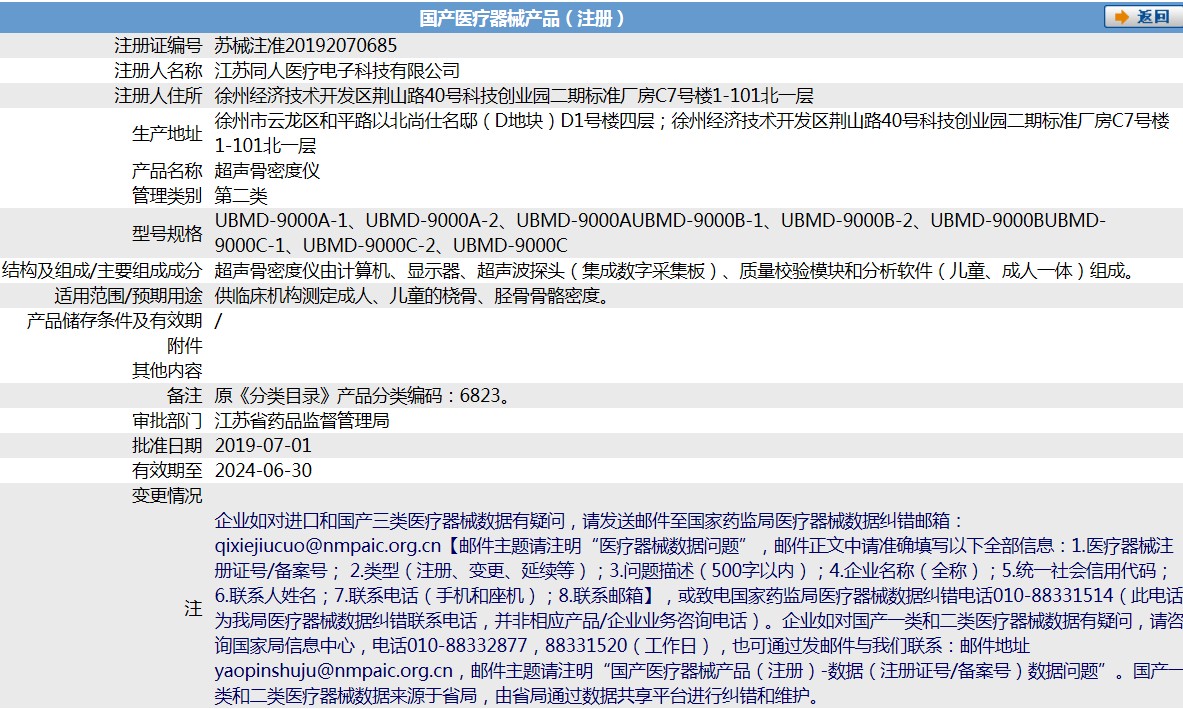1183x709 pixels.
Task: Click the 产品名称 label
Action: tap(167, 170)
